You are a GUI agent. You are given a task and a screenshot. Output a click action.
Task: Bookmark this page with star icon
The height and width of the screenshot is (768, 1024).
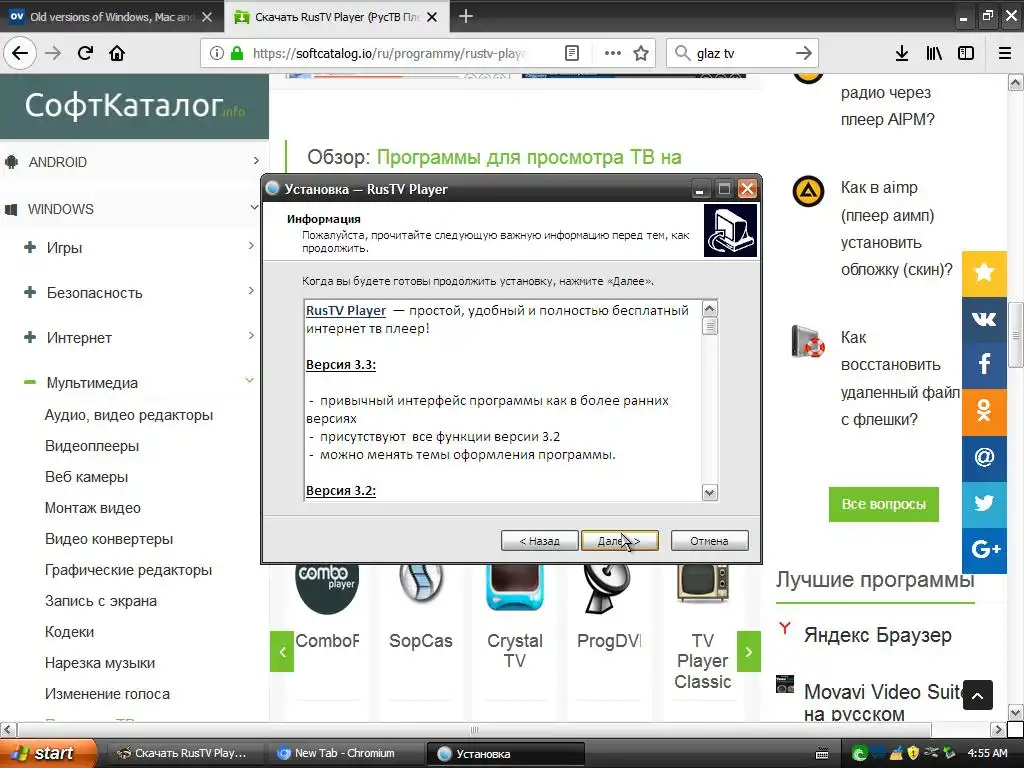point(641,53)
